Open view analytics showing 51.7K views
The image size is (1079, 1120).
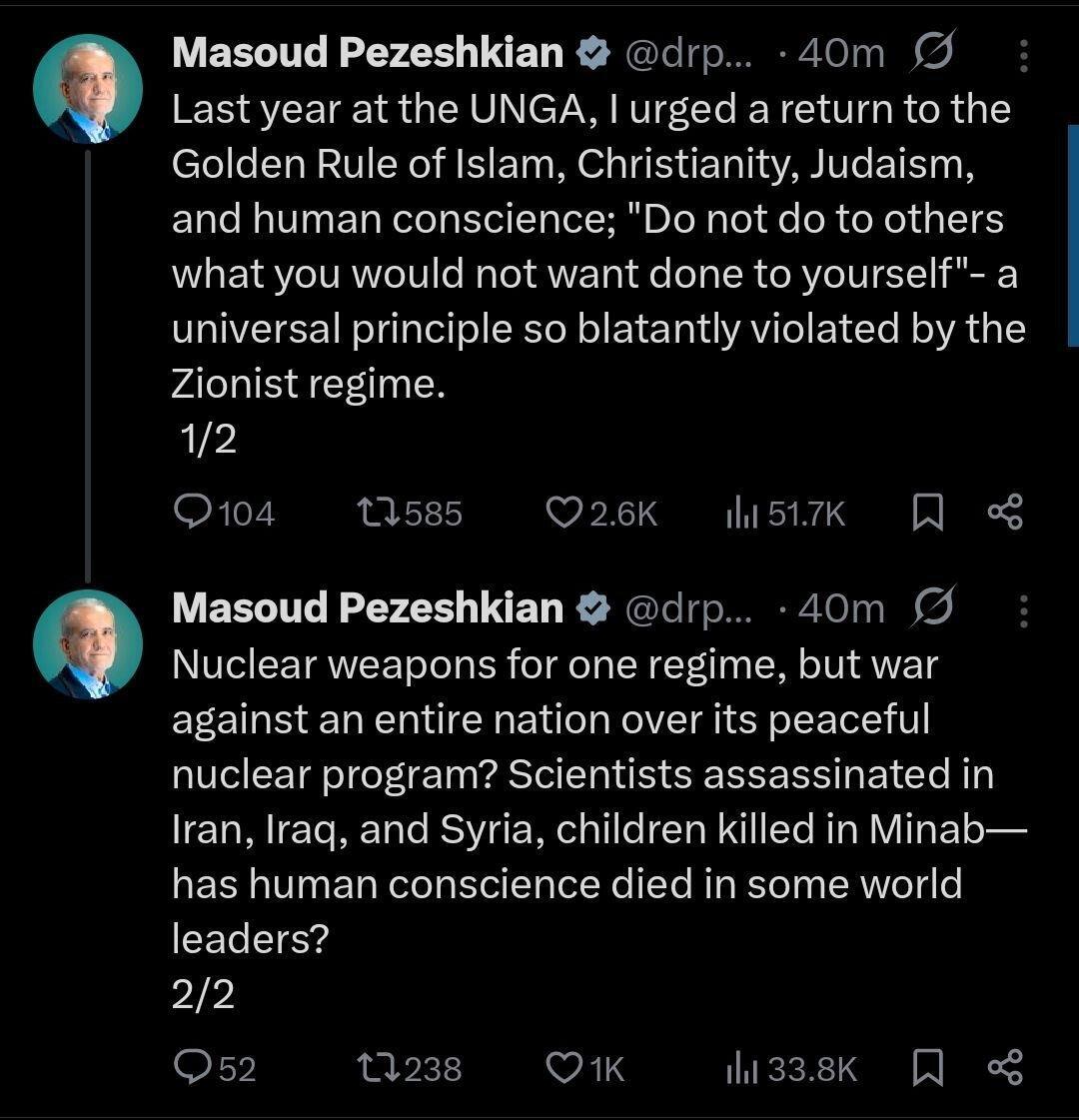coord(742,513)
